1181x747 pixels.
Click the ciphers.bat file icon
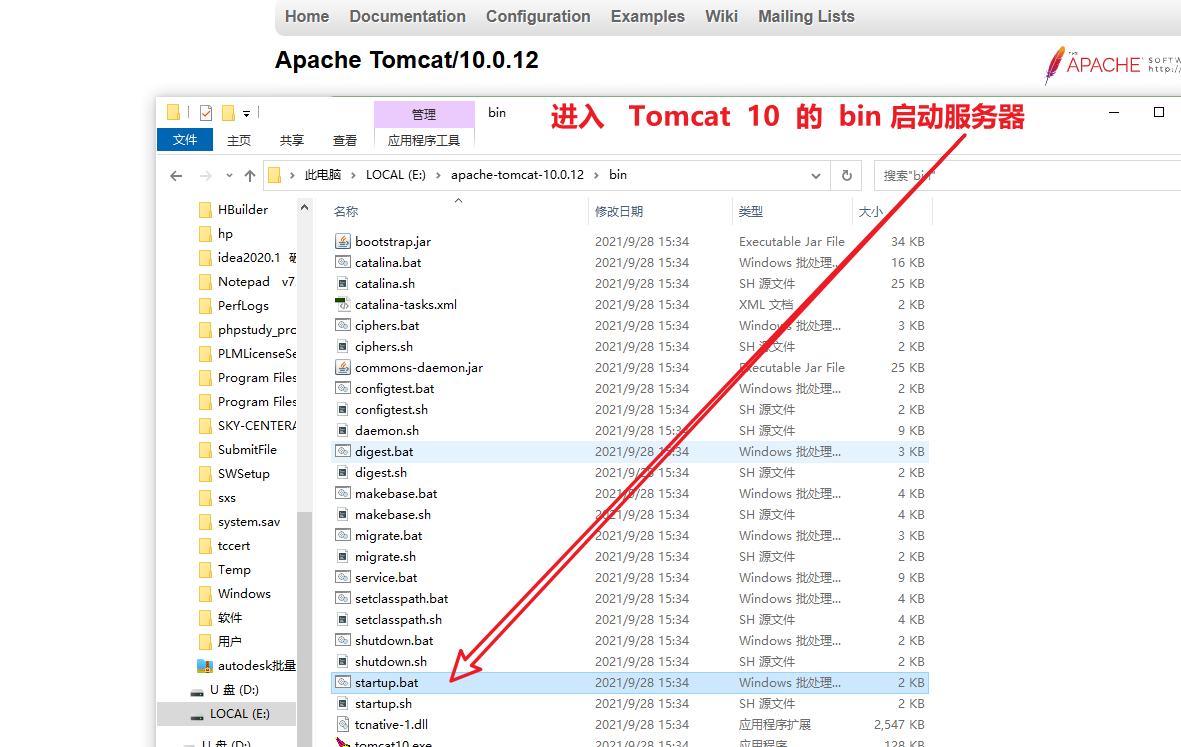(x=343, y=325)
